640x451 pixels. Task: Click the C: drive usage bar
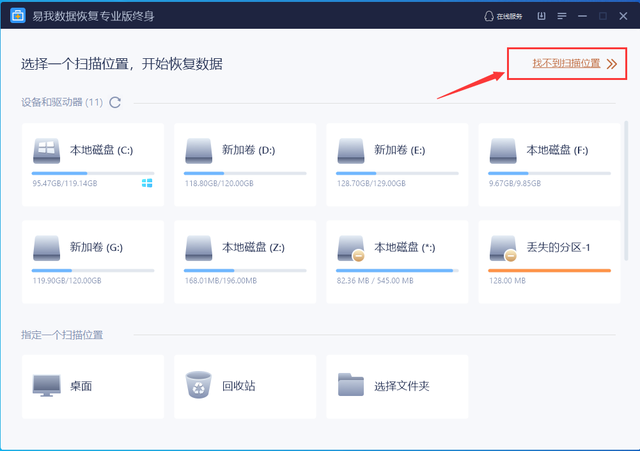tap(93, 173)
